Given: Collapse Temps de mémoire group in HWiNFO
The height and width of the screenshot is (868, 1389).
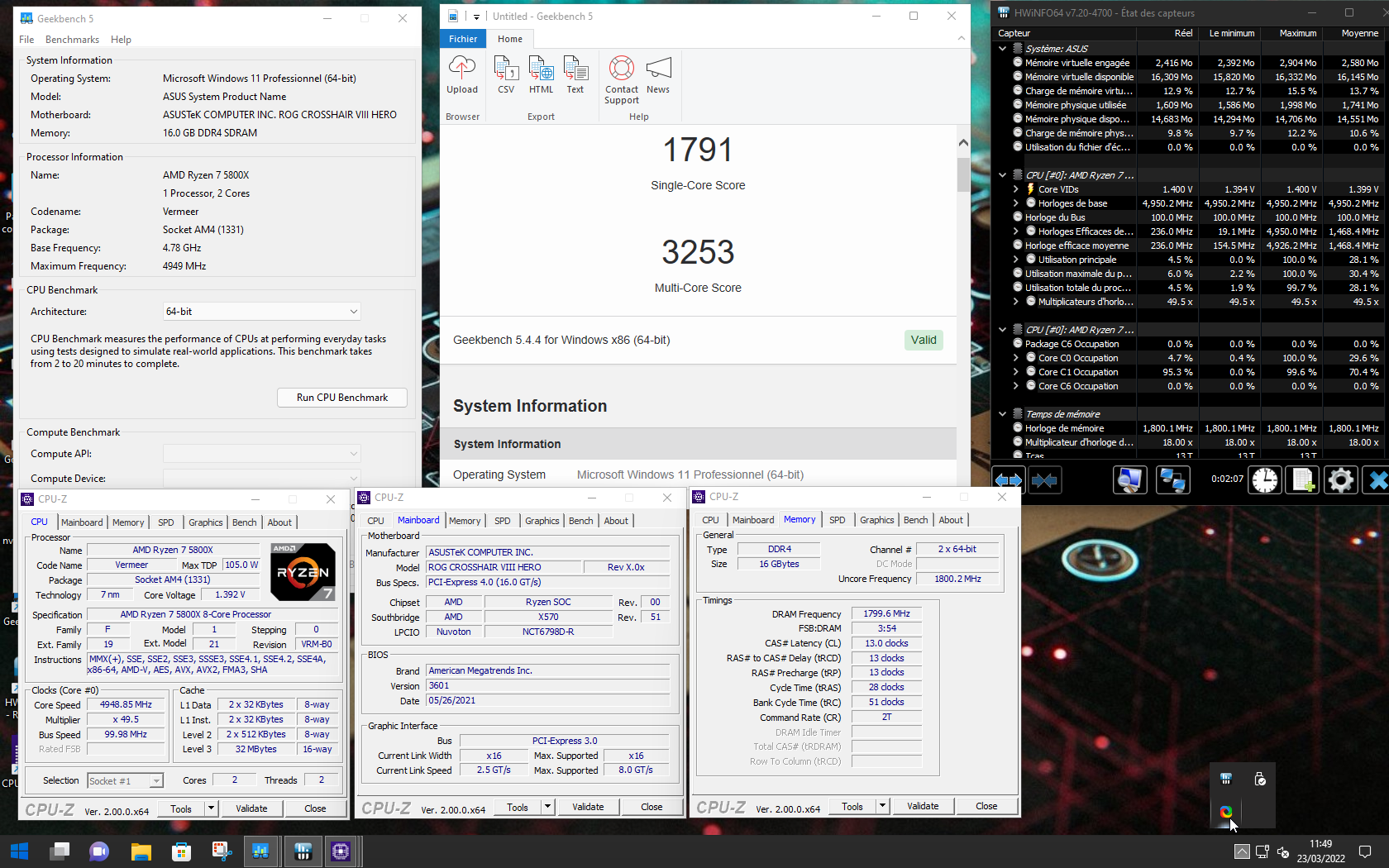Looking at the screenshot, I should pos(1003,414).
